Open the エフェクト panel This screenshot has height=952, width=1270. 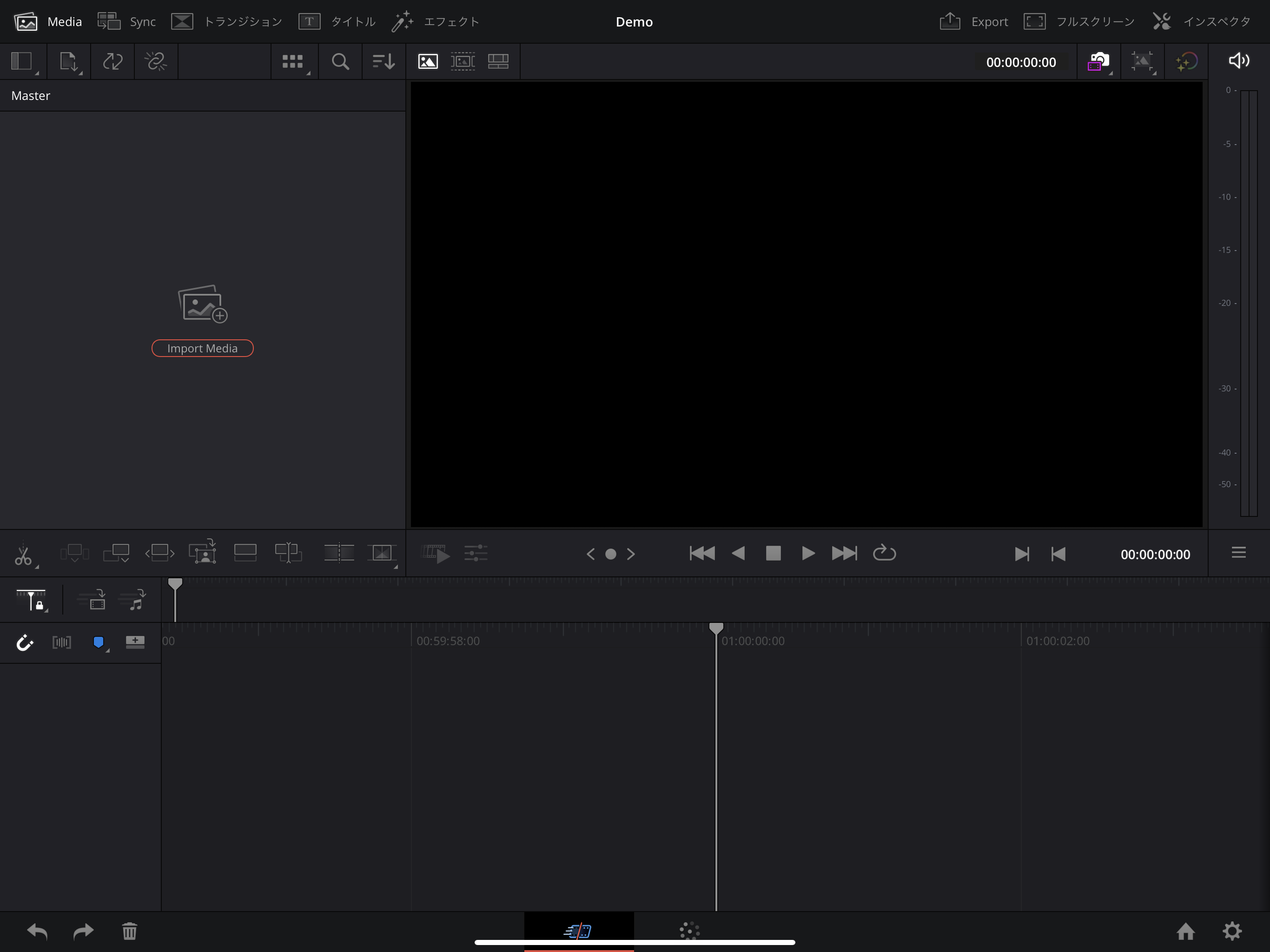pos(435,22)
